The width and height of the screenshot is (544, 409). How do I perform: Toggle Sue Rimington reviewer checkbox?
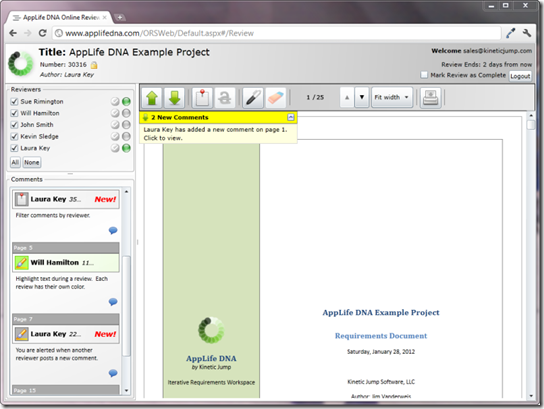(14, 101)
